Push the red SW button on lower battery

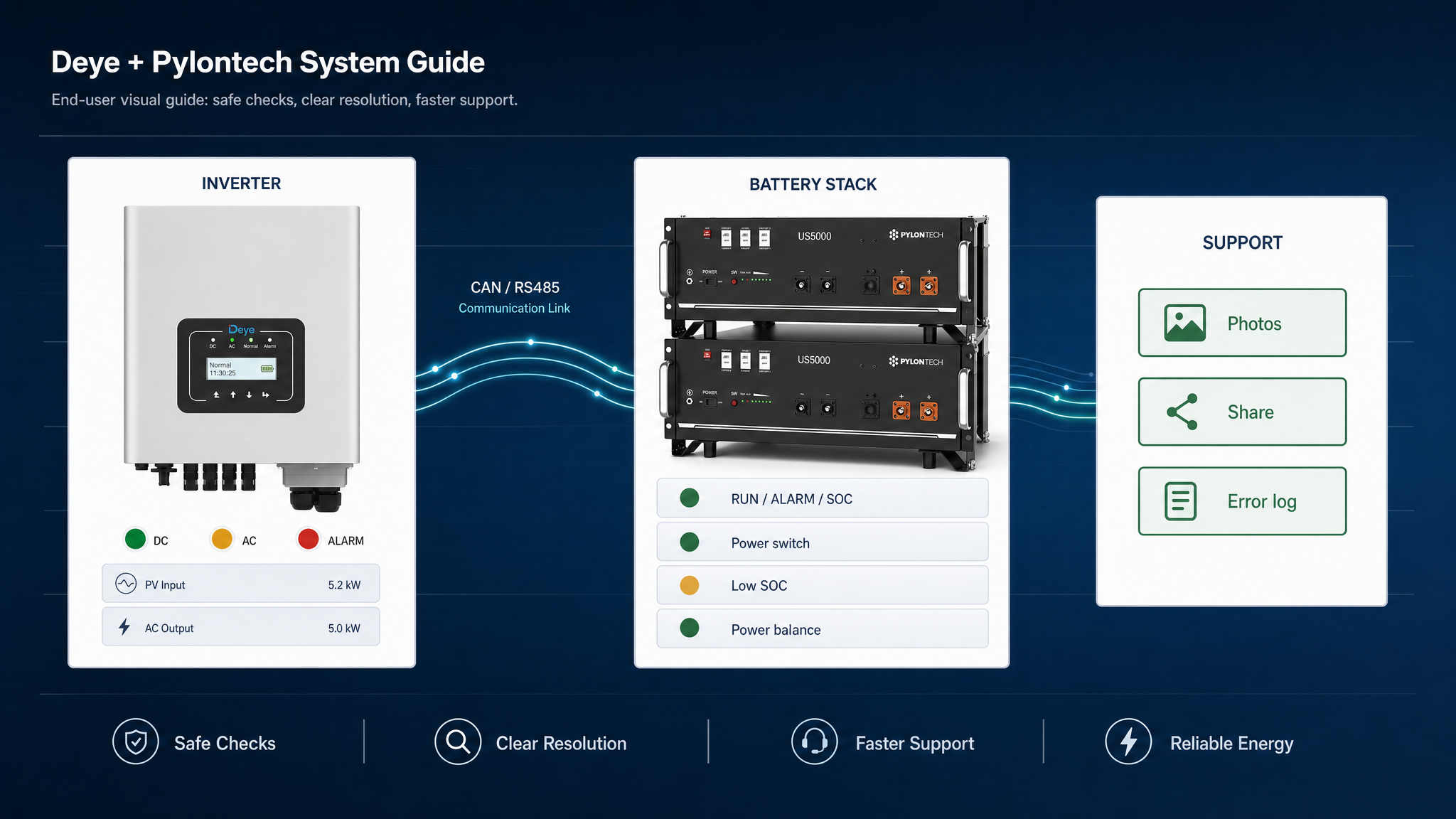(734, 402)
